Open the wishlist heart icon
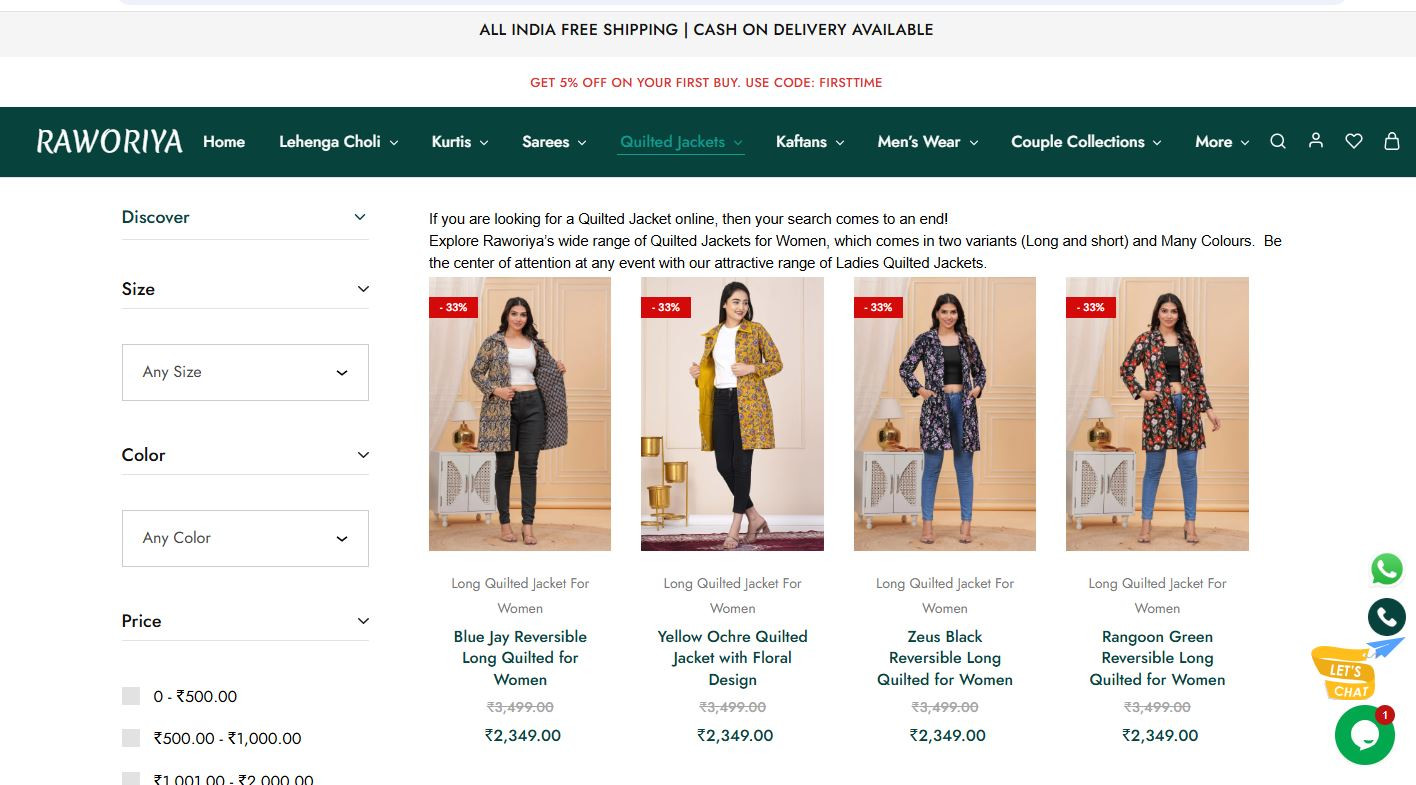The width and height of the screenshot is (1416, 785). tap(1354, 142)
